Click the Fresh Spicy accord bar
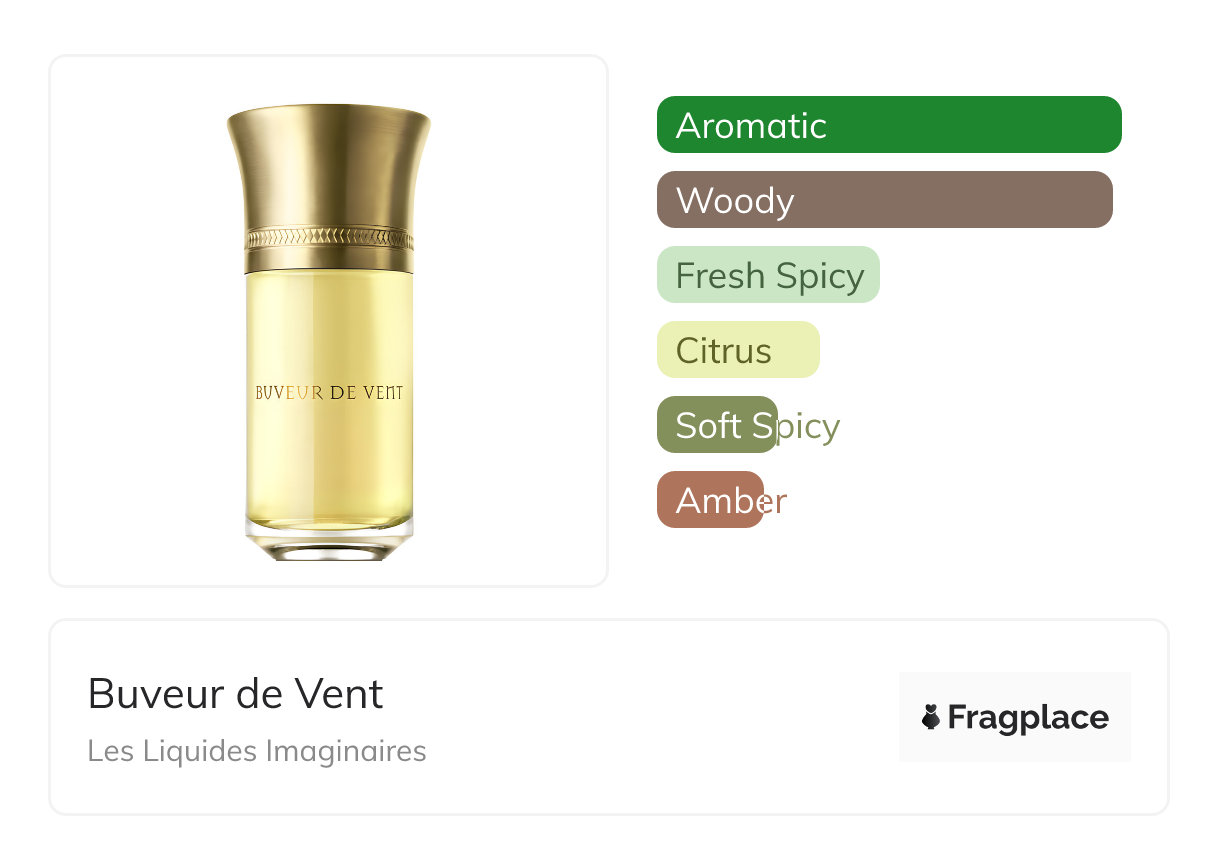The height and width of the screenshot is (864, 1218). [x=768, y=275]
